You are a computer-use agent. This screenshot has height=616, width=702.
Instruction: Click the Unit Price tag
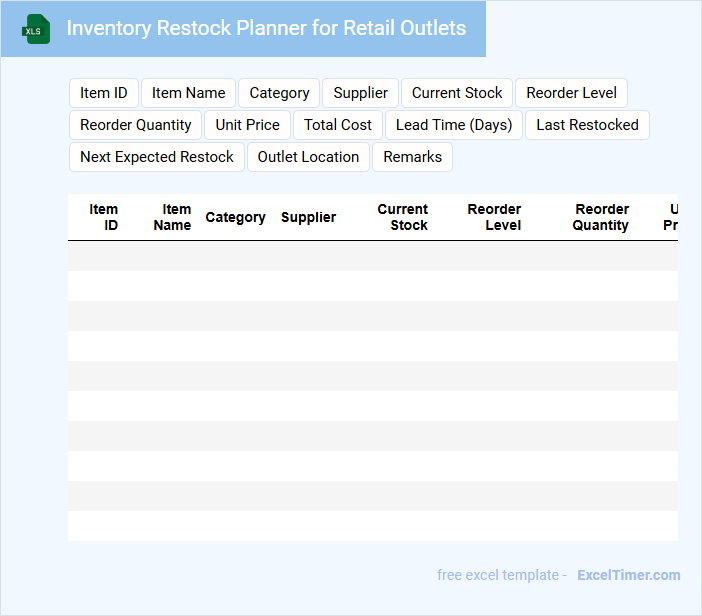[x=248, y=125]
